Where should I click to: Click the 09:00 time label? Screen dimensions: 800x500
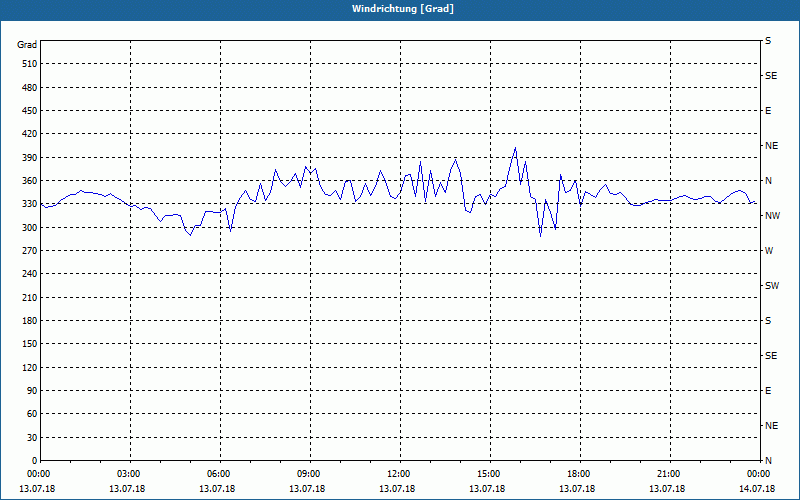pyautogui.click(x=308, y=474)
